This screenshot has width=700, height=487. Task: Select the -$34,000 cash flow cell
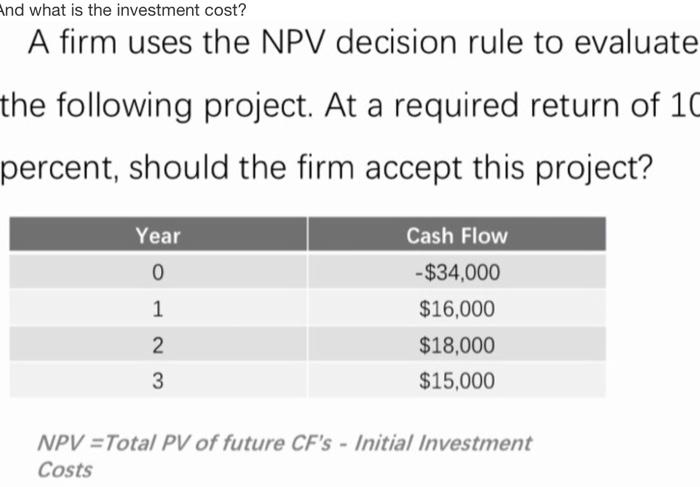[x=457, y=271]
